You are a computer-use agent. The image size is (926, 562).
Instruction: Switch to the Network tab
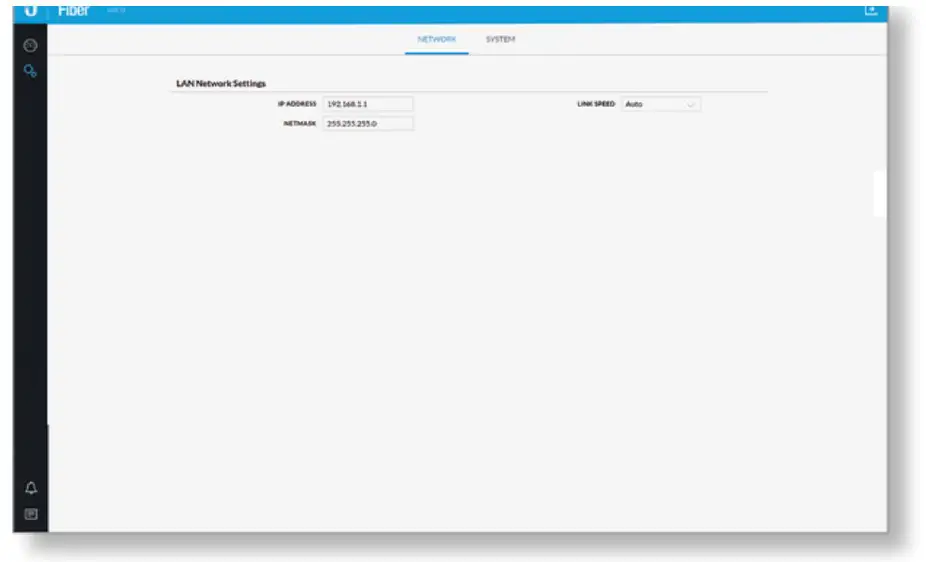pyautogui.click(x=436, y=40)
